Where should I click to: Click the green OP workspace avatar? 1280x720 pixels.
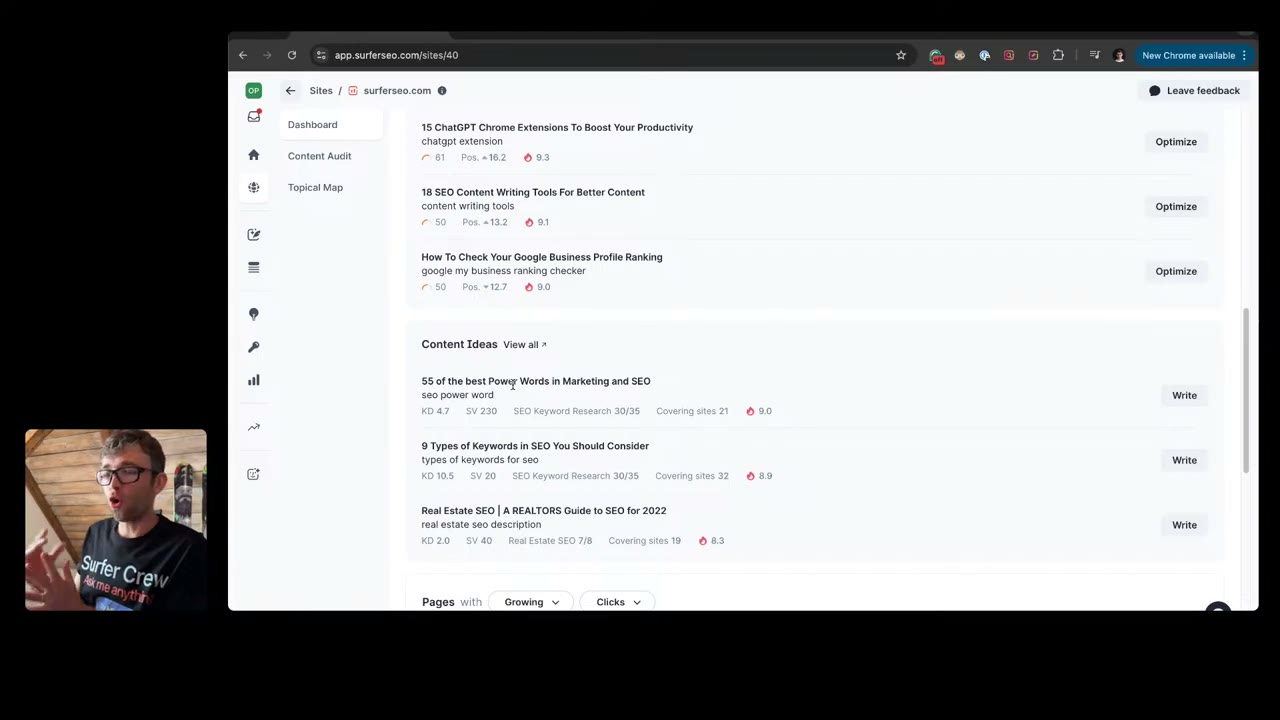coord(254,90)
